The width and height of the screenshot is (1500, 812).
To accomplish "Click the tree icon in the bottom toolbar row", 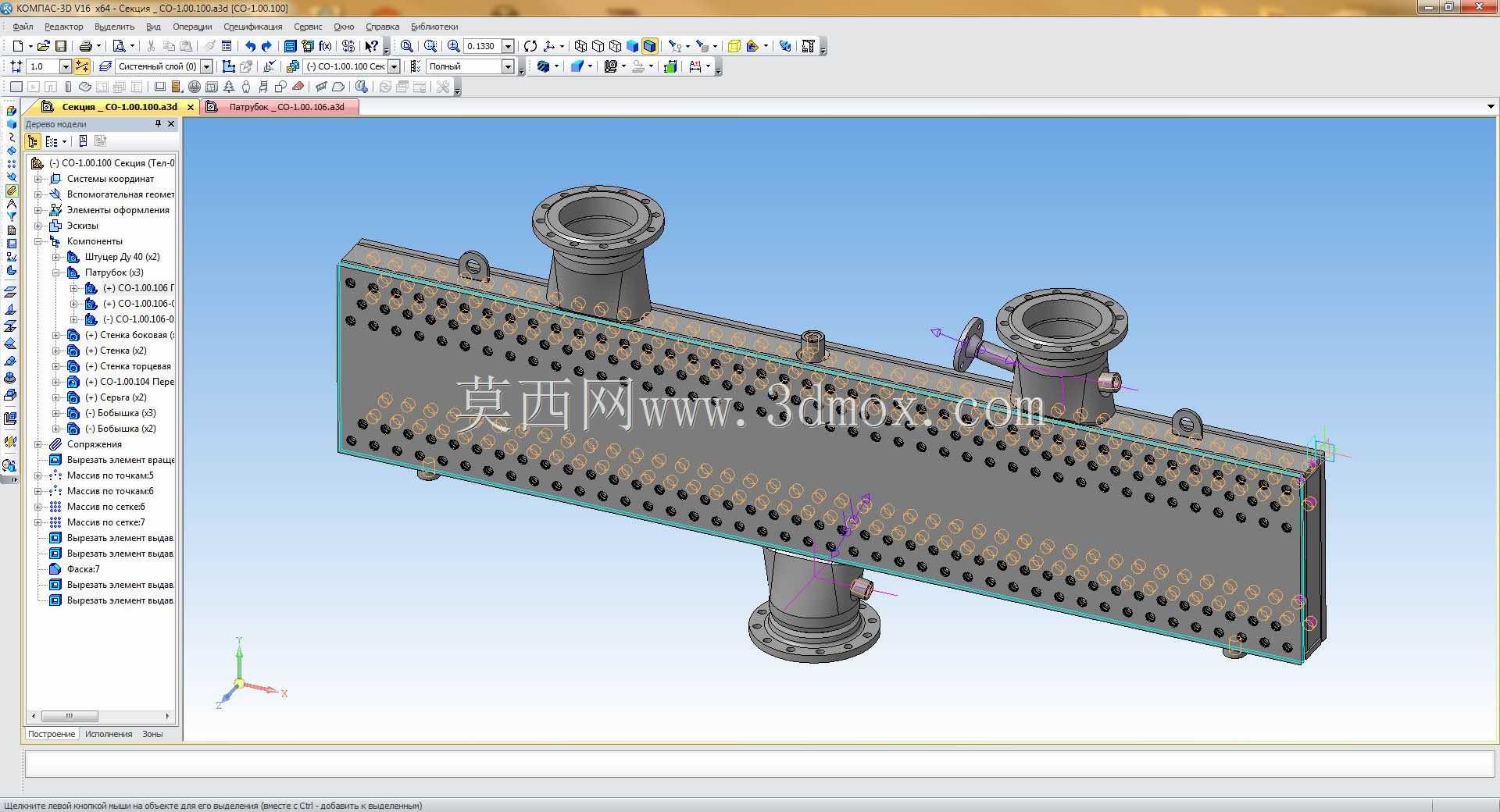I will [x=229, y=87].
